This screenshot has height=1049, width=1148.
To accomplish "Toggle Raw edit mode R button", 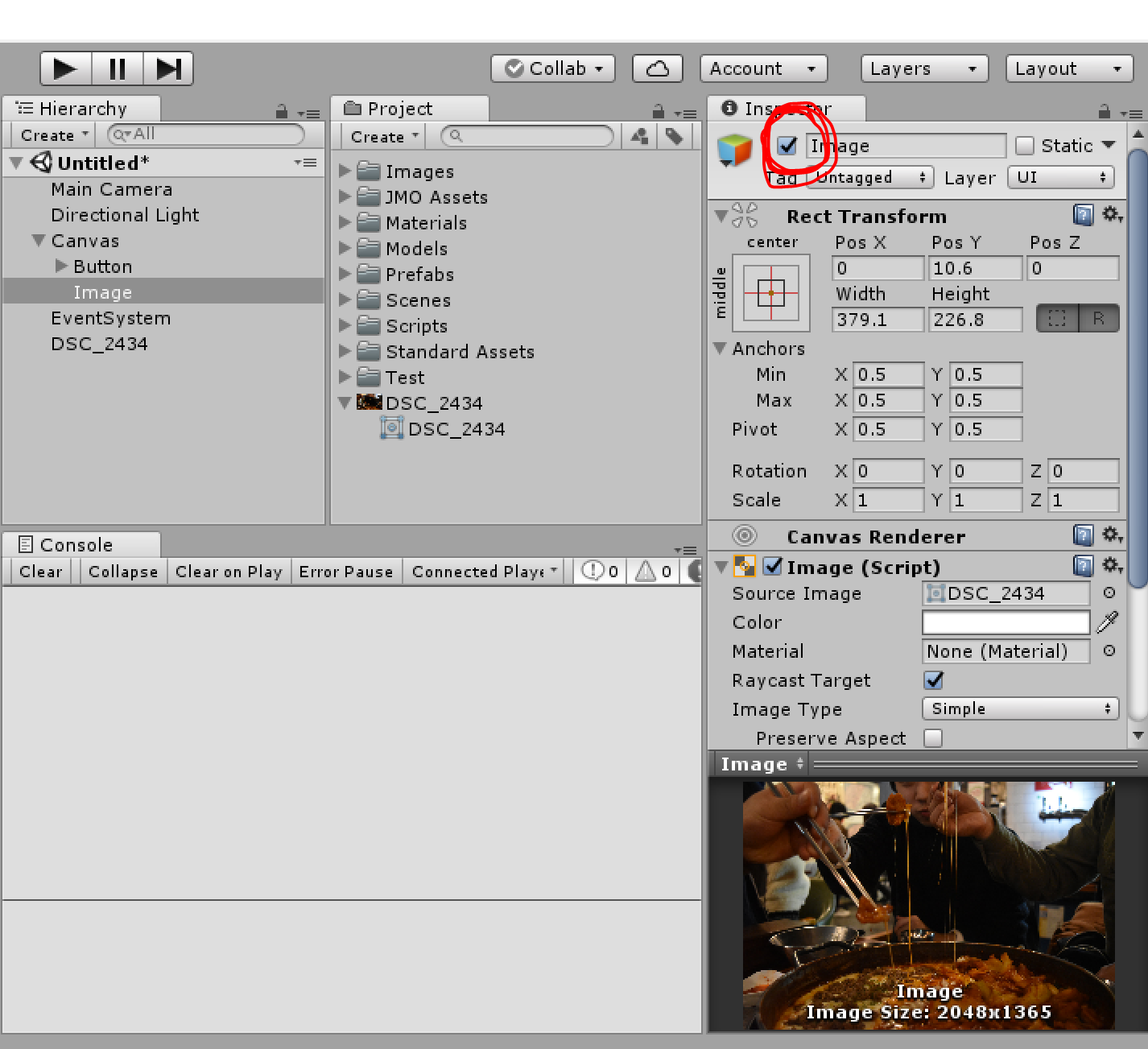I will [x=1098, y=319].
